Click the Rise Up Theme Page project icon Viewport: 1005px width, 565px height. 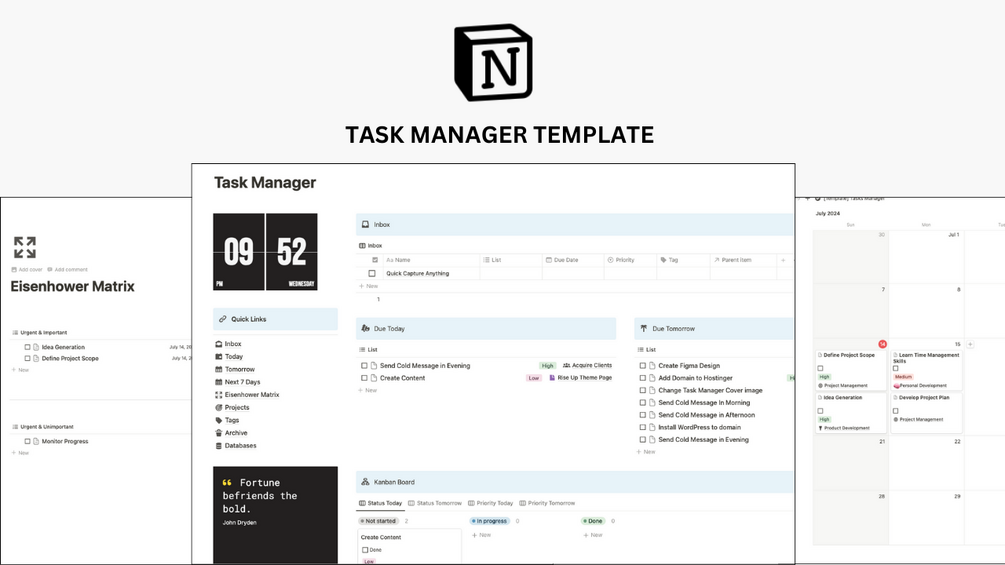[552, 378]
